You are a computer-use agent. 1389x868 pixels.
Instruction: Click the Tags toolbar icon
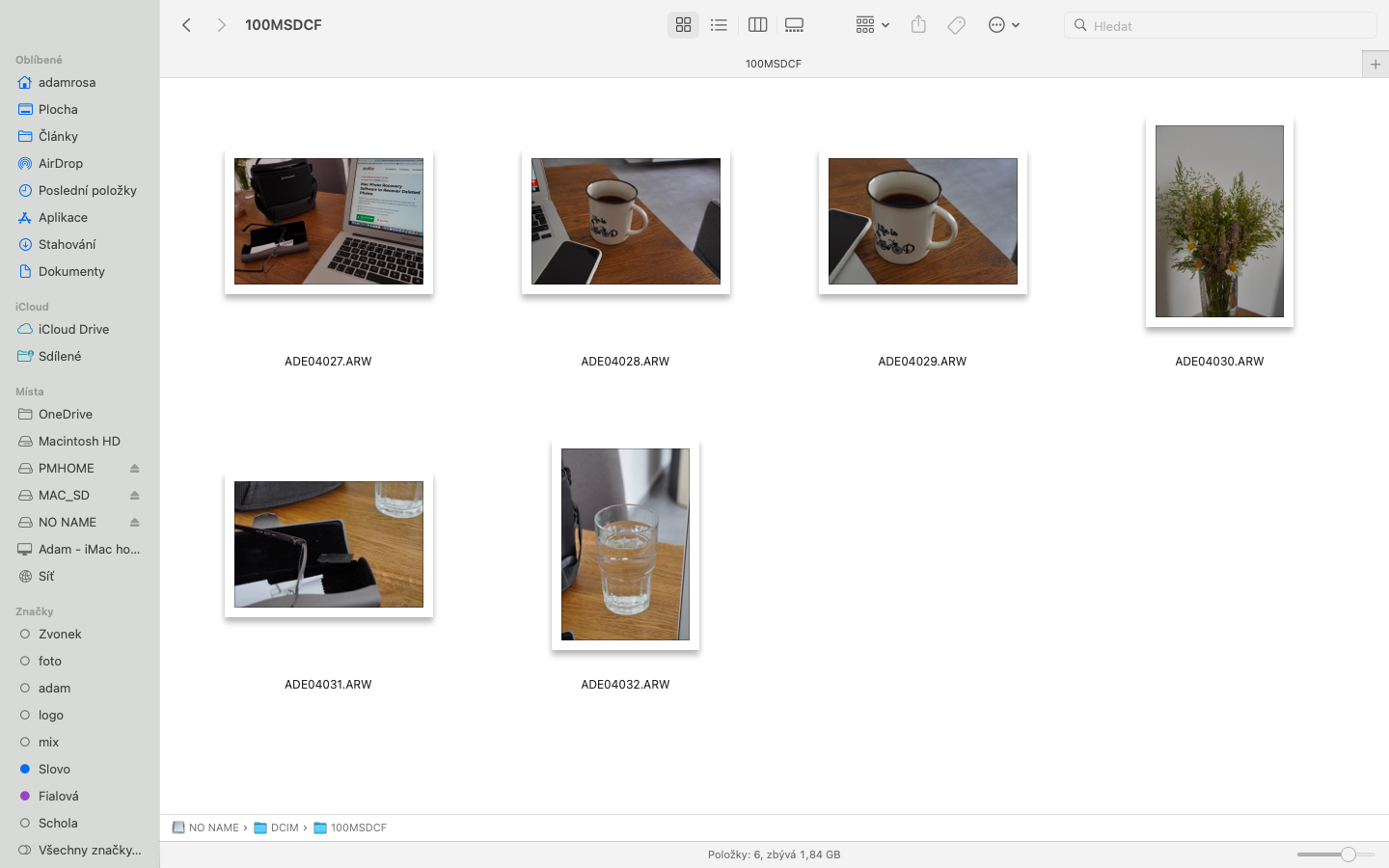(956, 25)
